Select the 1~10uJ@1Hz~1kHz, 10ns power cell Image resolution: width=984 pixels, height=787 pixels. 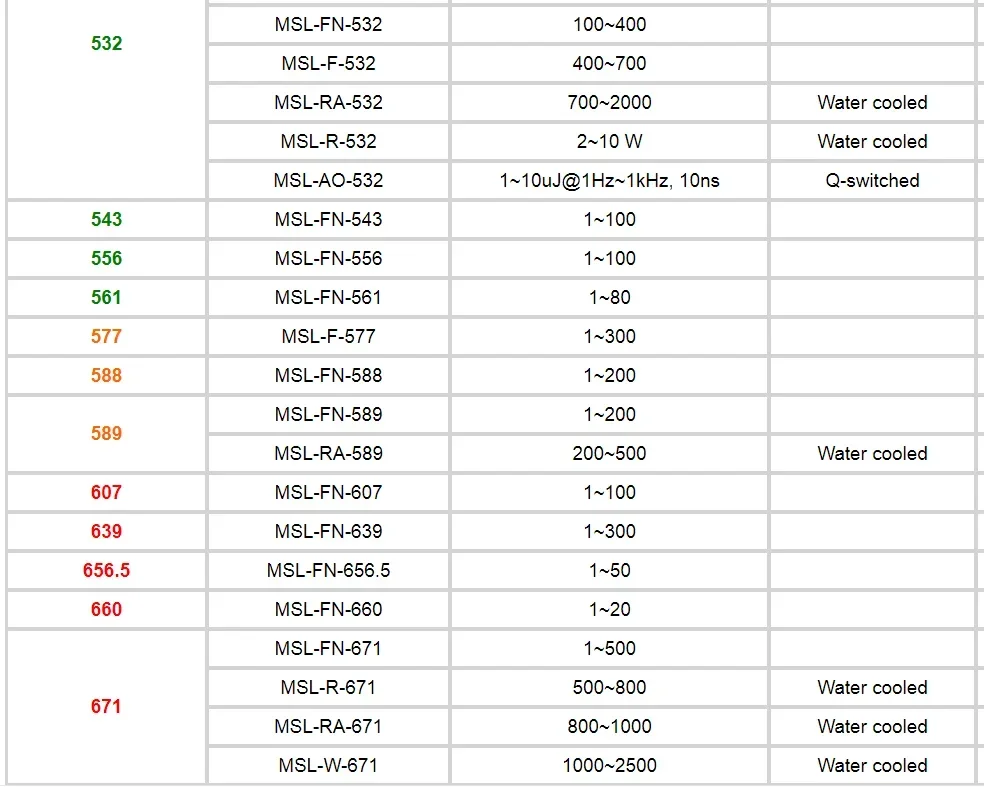(x=609, y=180)
